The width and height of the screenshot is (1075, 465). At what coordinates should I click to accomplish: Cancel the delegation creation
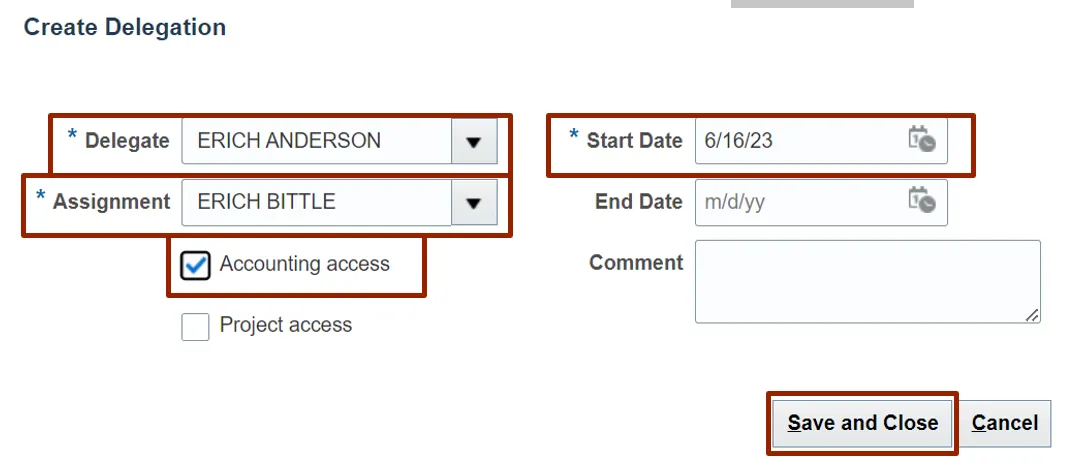1005,423
